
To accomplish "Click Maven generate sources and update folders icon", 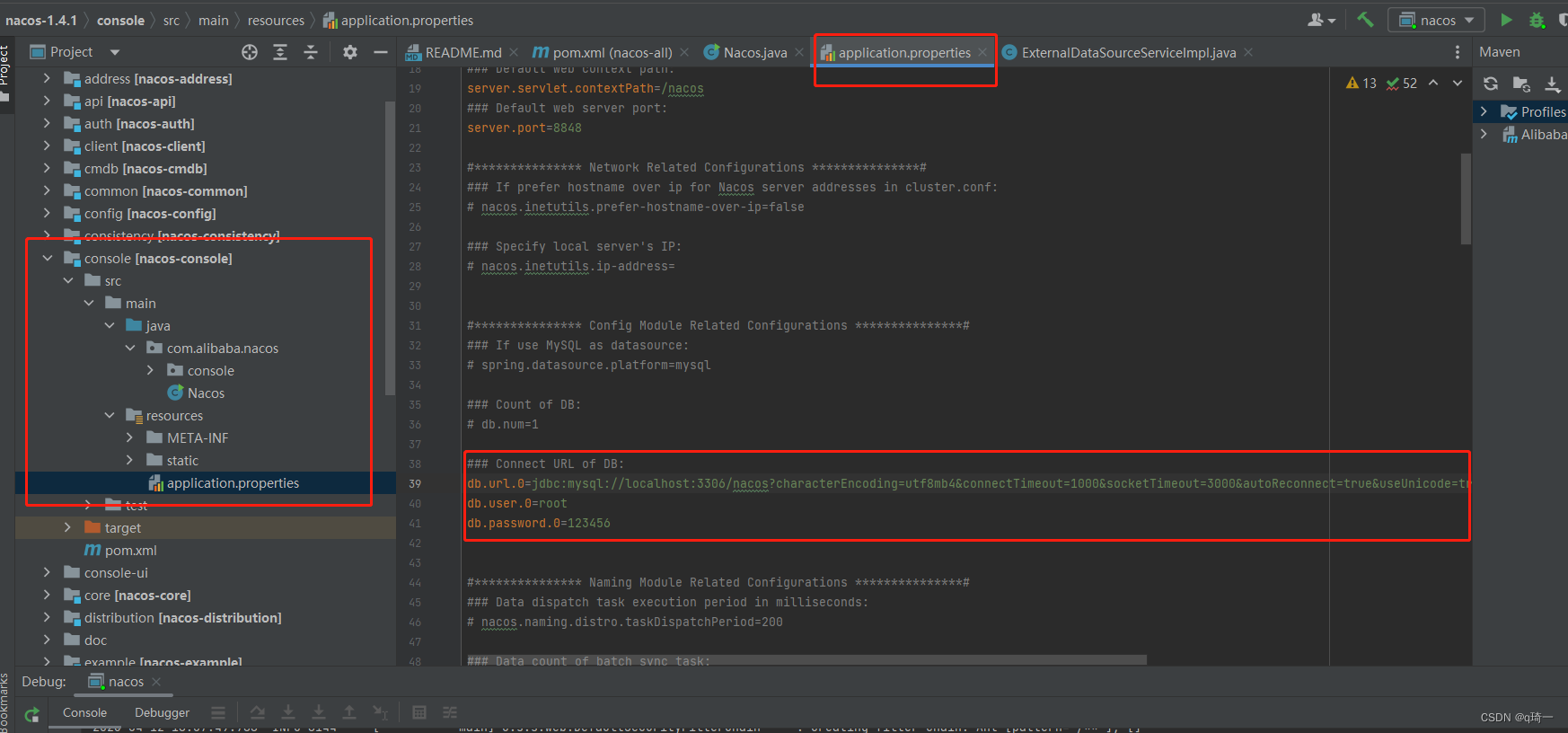I will (1521, 84).
